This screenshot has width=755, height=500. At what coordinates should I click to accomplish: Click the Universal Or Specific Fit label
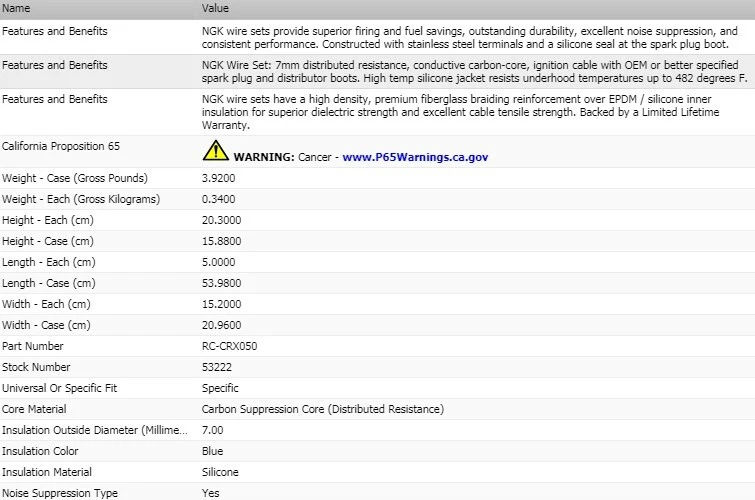(59, 388)
